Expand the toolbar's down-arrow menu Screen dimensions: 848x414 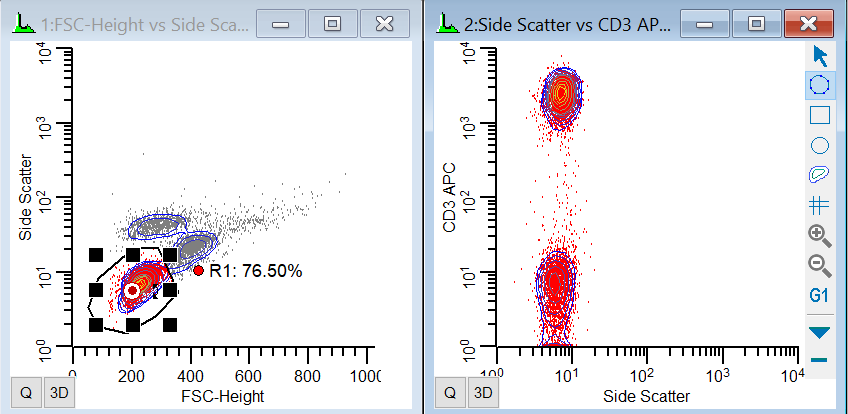(x=820, y=332)
